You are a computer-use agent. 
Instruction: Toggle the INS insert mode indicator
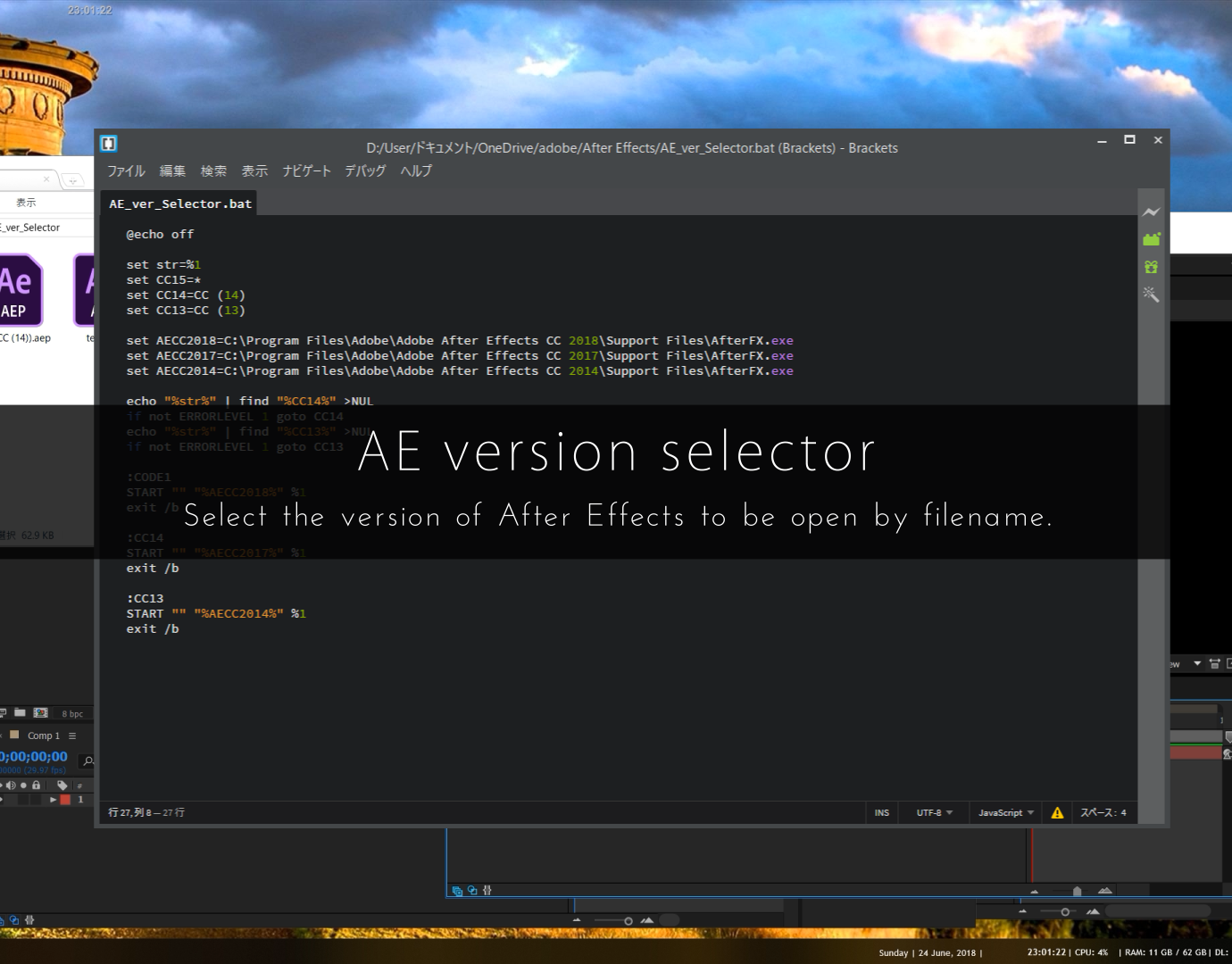tap(881, 812)
